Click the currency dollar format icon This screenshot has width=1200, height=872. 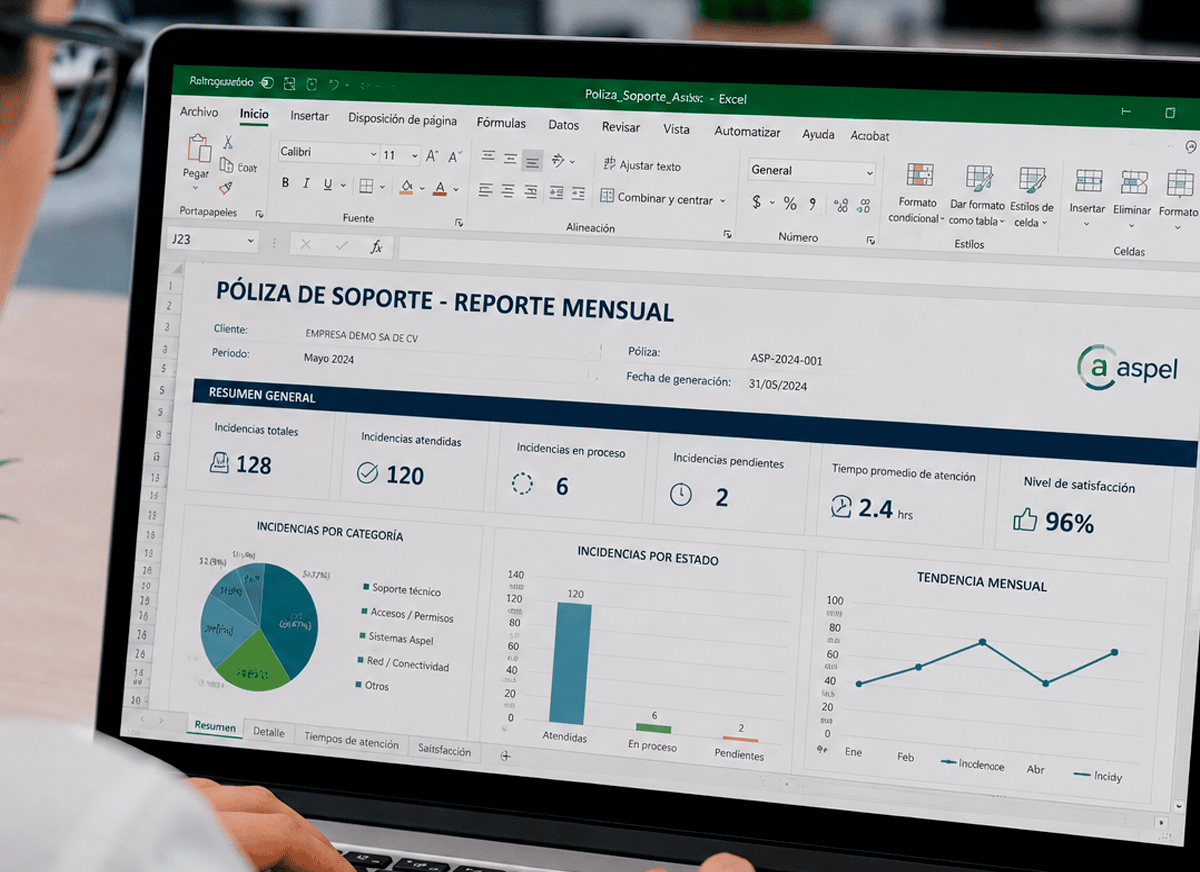pos(757,203)
